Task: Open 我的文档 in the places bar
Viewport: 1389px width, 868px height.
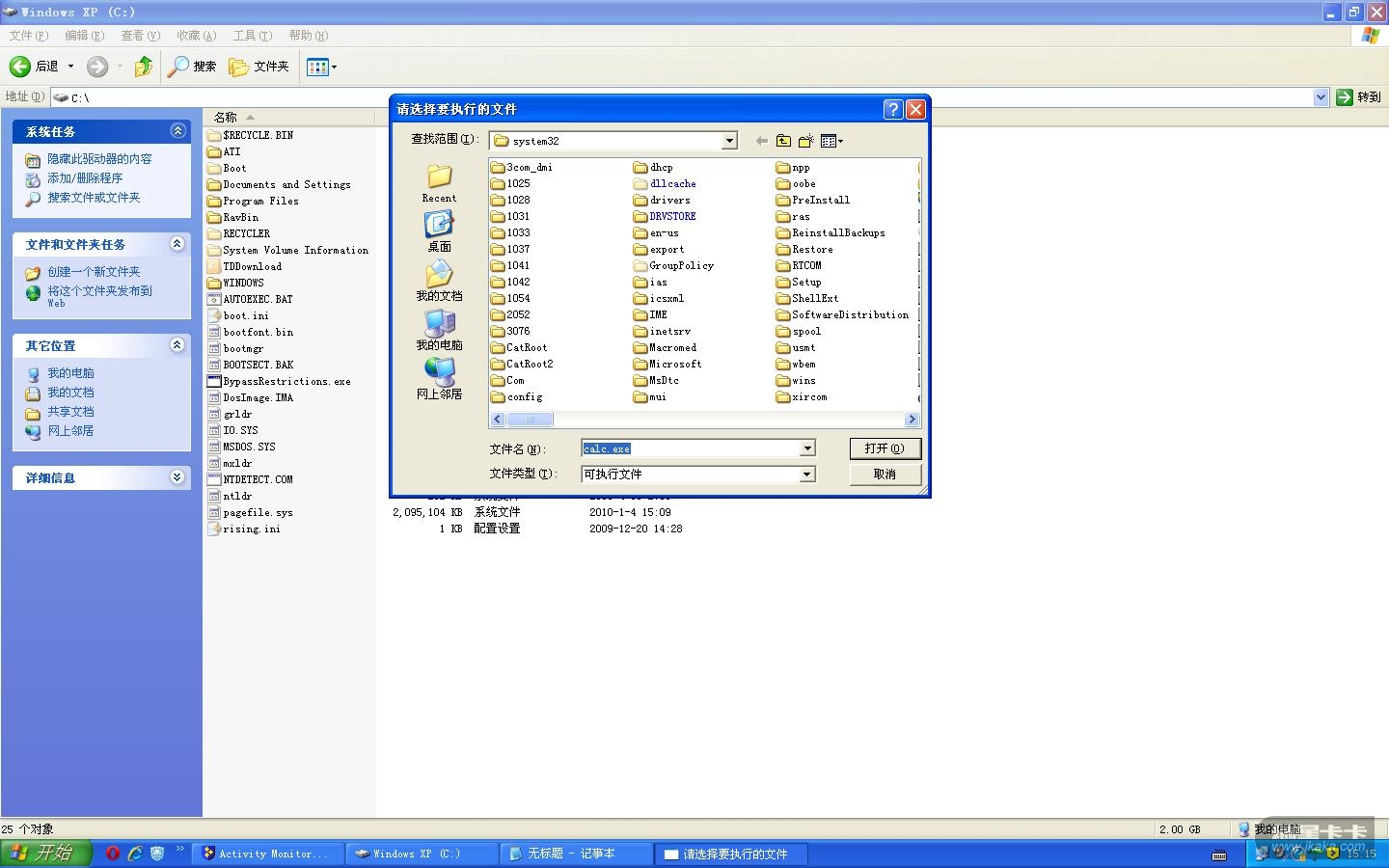Action: click(439, 281)
